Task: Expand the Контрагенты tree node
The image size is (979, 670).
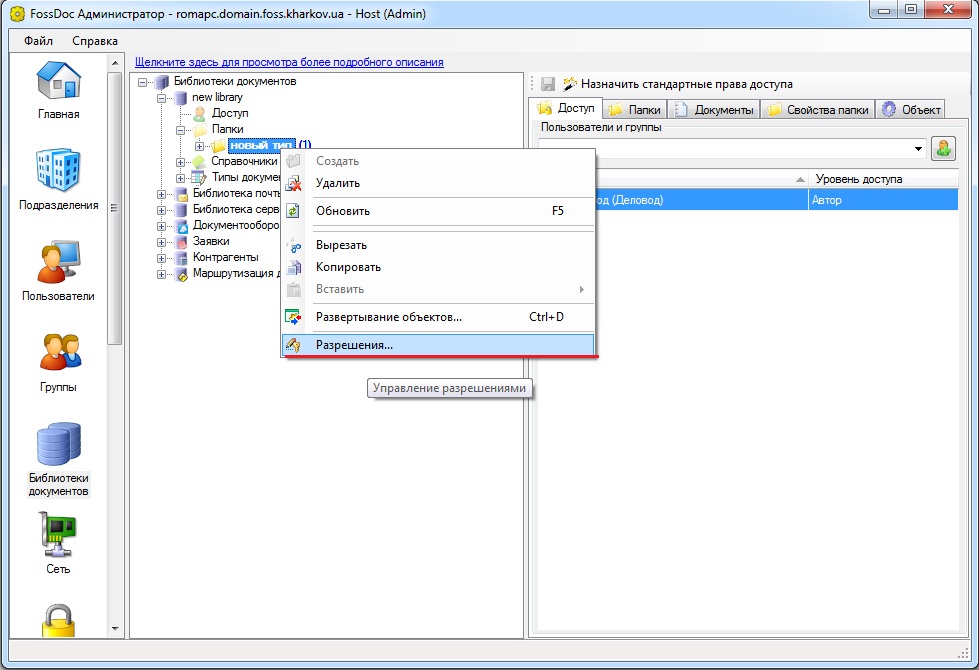Action: (162, 258)
